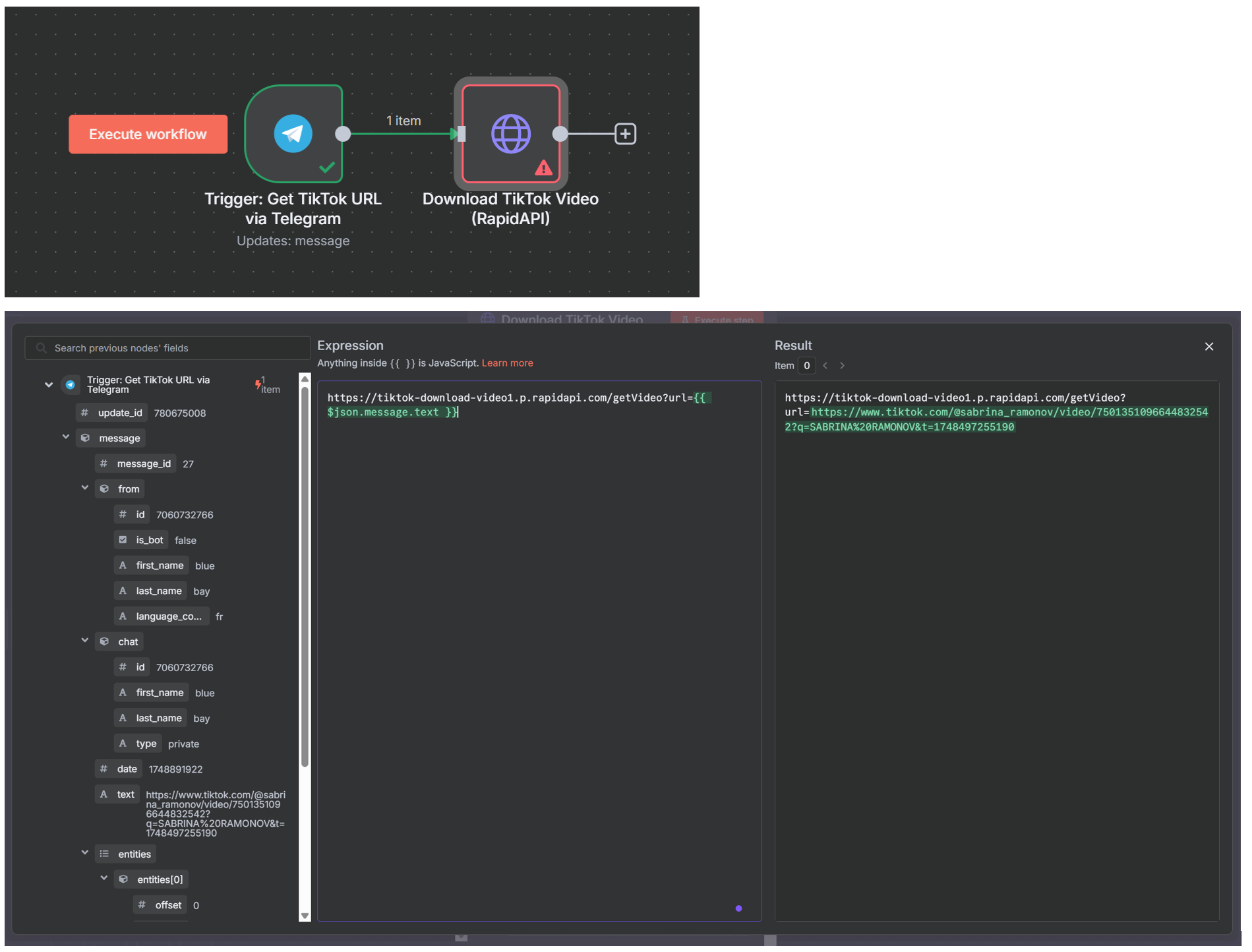
Task: Click the fields panel scrollbar up arrow
Action: pyautogui.click(x=305, y=378)
